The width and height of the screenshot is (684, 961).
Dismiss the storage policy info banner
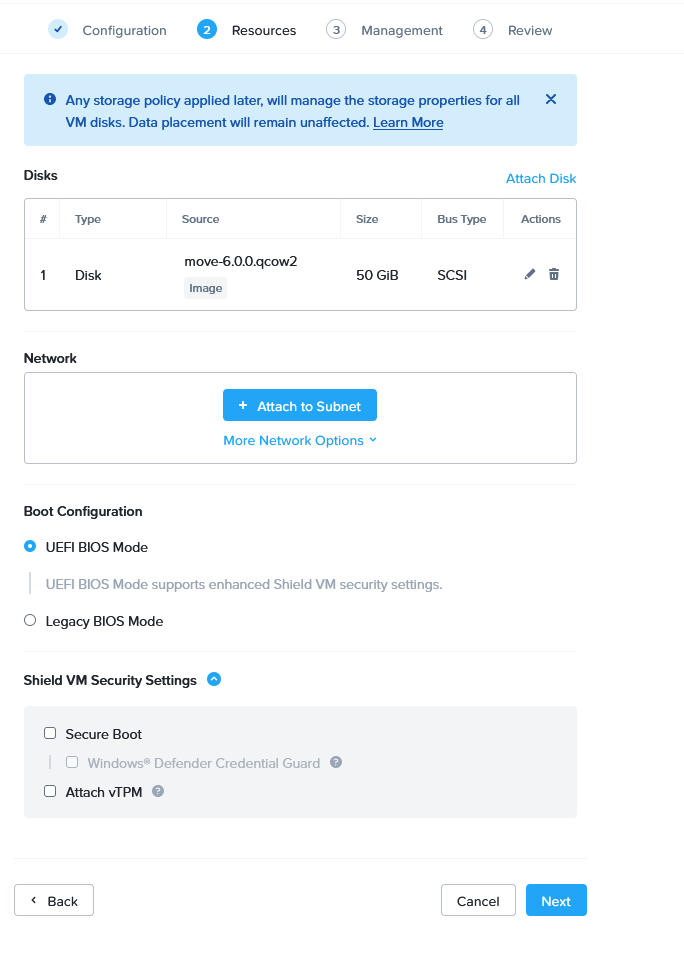tap(551, 99)
